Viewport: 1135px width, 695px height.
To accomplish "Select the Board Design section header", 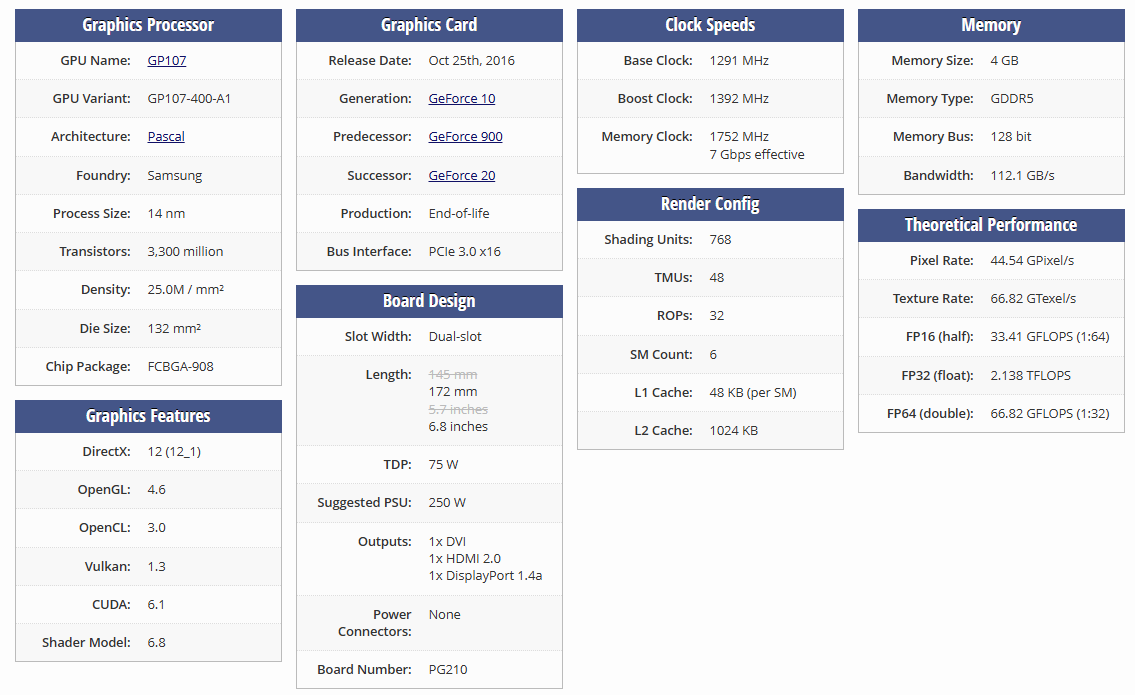I will pos(429,301).
